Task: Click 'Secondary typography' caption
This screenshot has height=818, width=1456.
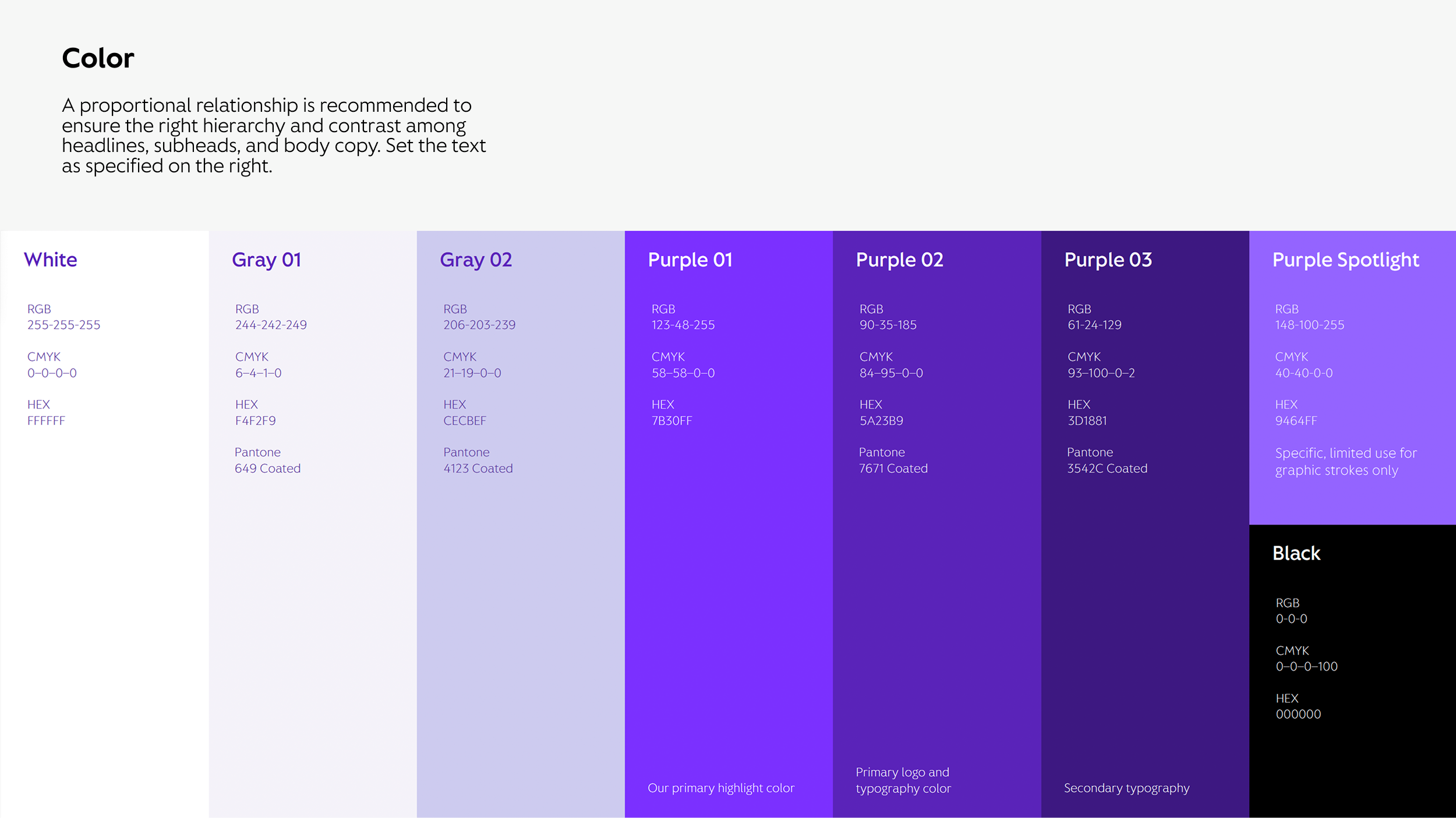Action: pyautogui.click(x=1126, y=788)
